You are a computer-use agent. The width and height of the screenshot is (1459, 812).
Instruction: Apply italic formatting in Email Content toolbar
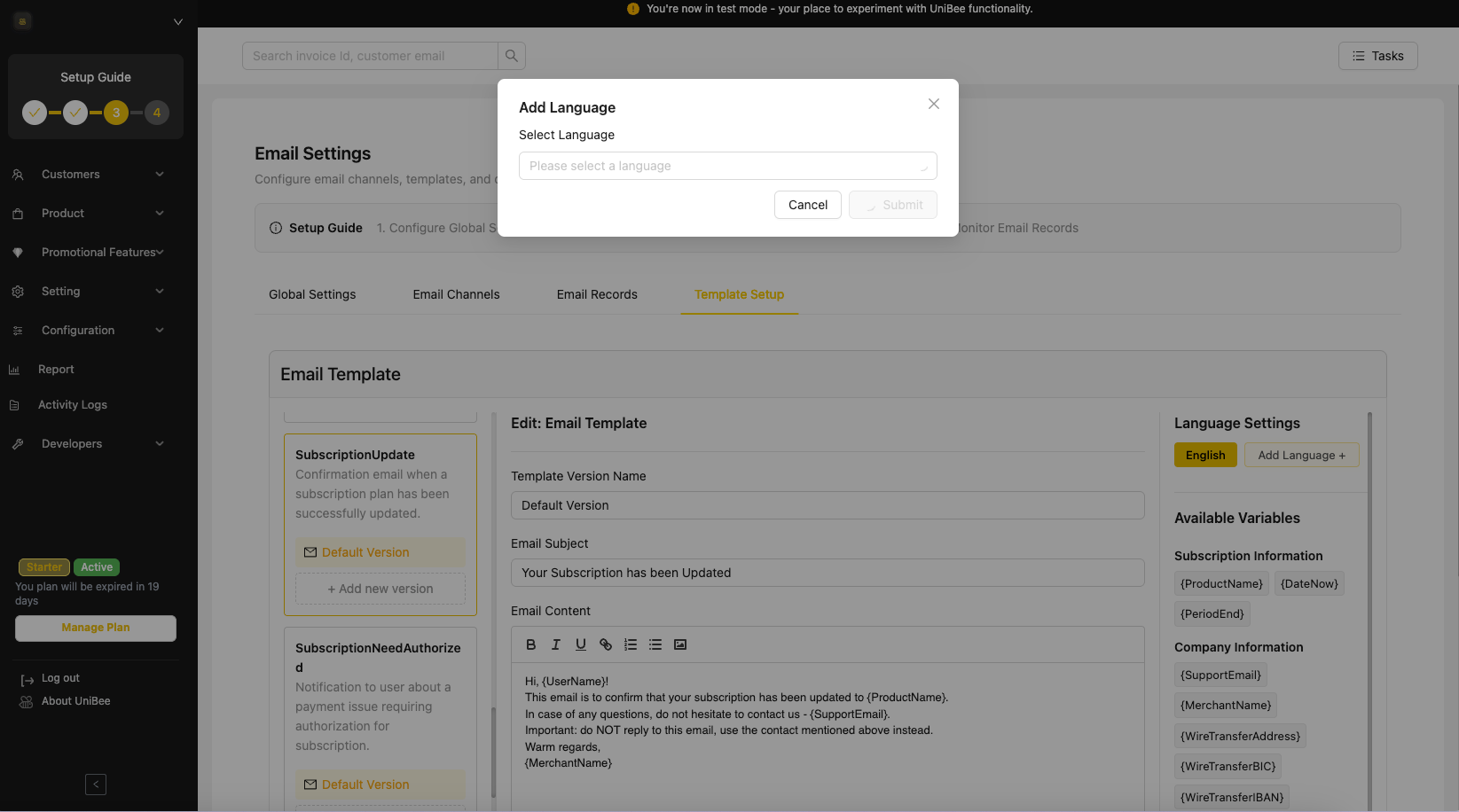pos(556,644)
